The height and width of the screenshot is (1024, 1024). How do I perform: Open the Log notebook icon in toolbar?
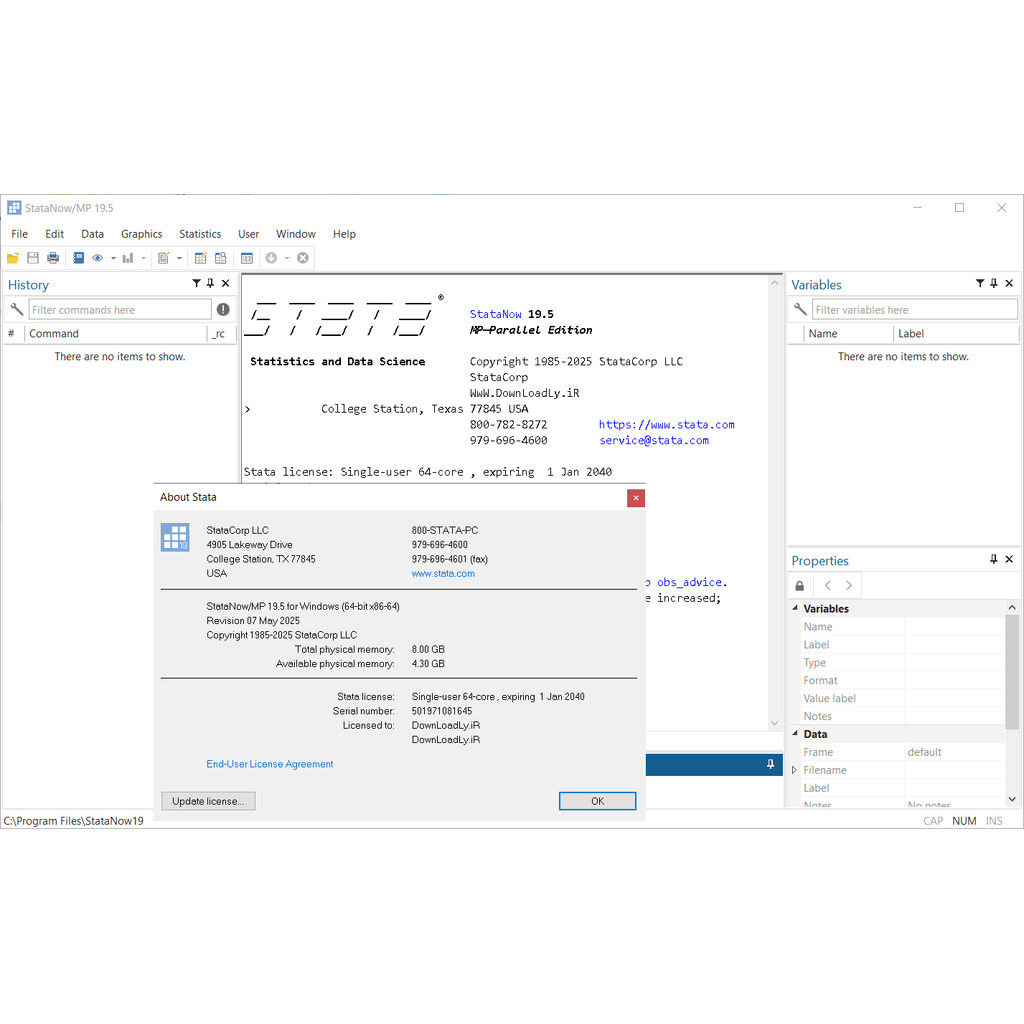[78, 258]
